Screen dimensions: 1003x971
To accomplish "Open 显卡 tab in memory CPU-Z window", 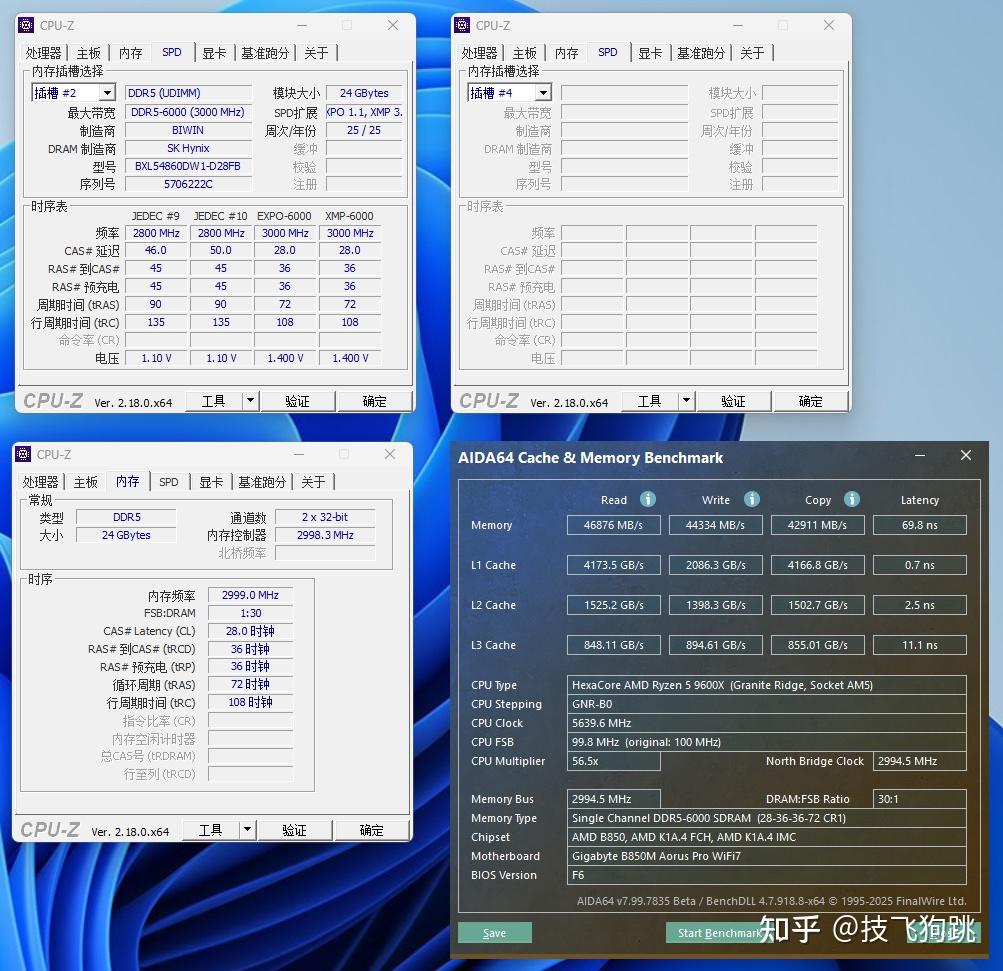I will click(x=210, y=482).
